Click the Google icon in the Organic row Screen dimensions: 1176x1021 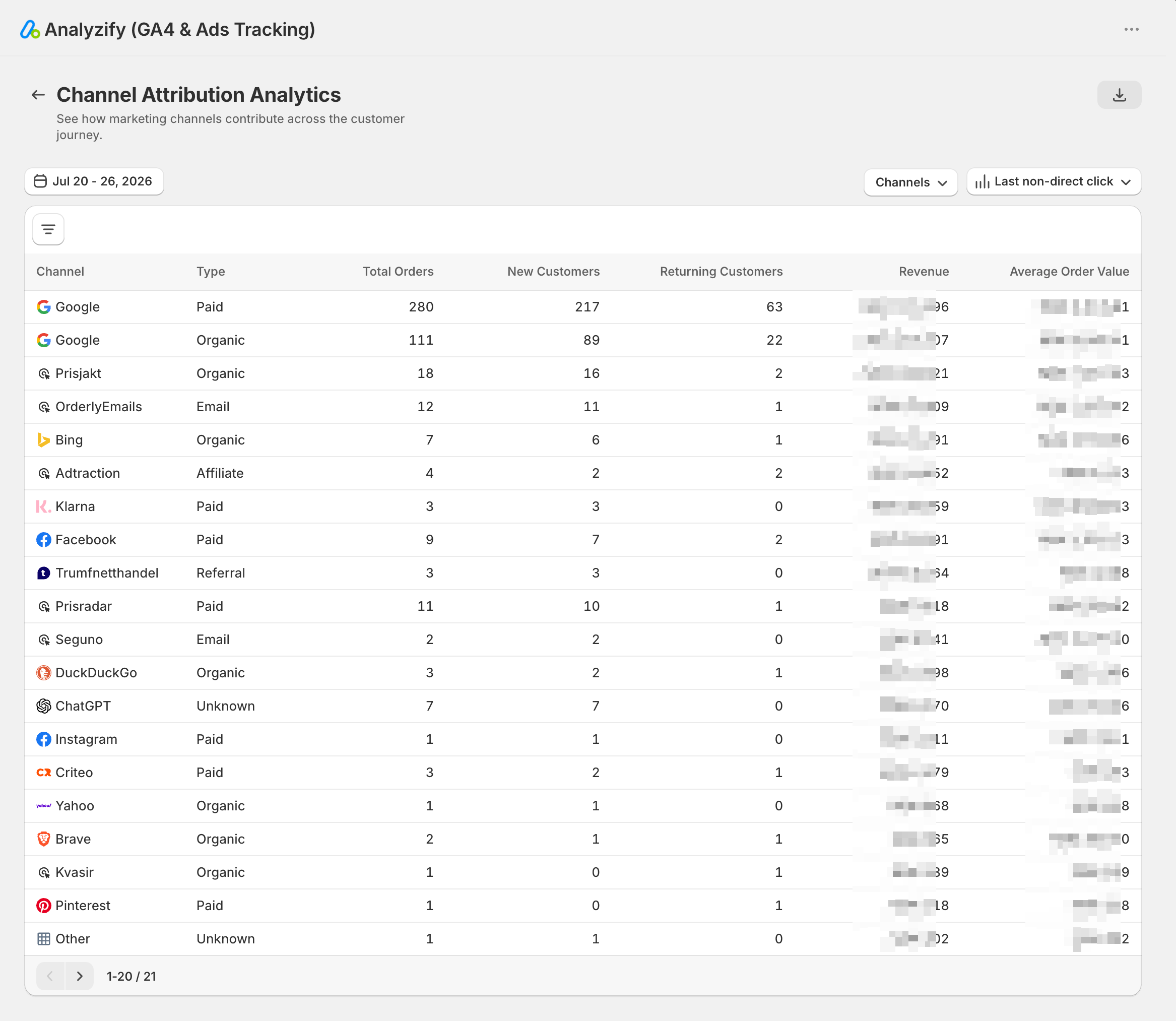pos(44,340)
